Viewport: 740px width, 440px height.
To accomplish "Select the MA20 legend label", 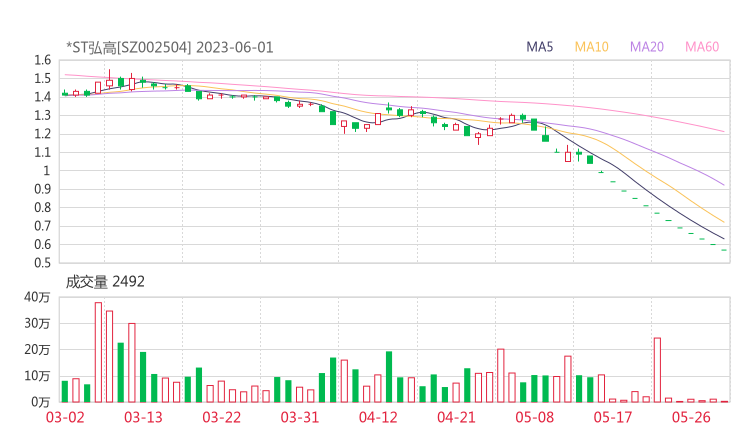I will tap(647, 47).
